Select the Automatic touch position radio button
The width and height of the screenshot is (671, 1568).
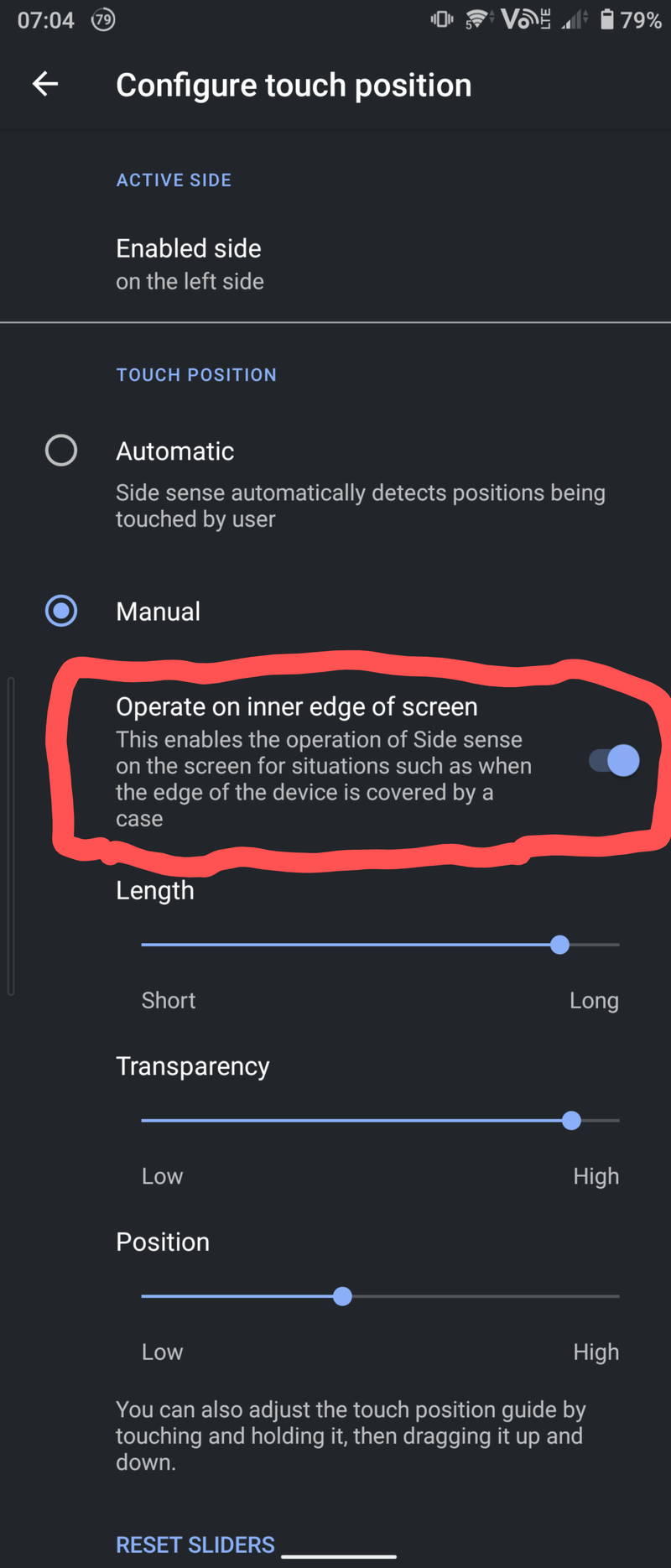pyautogui.click(x=61, y=451)
